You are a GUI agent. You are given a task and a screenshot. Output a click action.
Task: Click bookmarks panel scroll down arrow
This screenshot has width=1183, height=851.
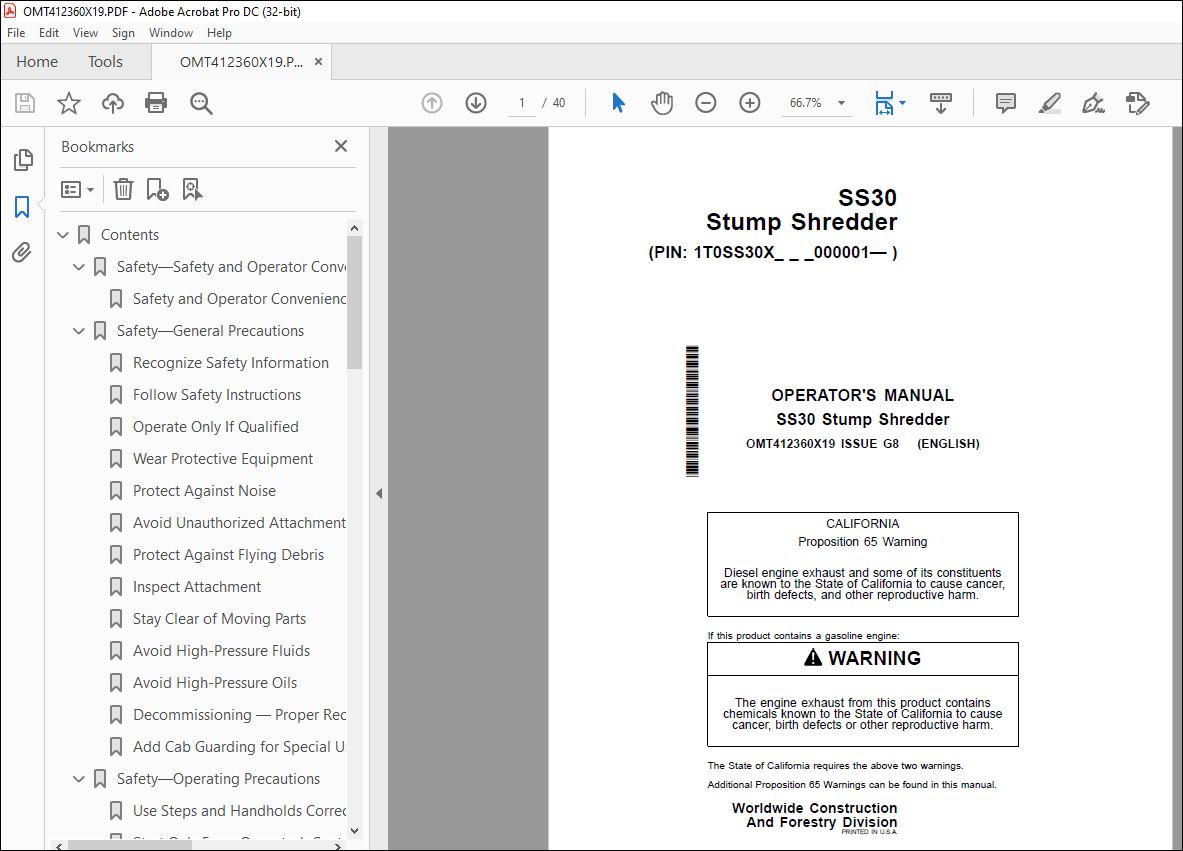(355, 831)
